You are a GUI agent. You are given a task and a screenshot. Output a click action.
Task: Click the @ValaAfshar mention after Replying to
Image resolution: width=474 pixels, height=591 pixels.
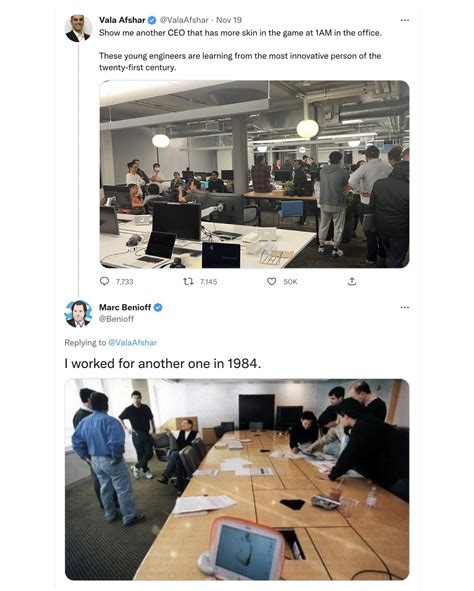pyautogui.click(x=133, y=343)
